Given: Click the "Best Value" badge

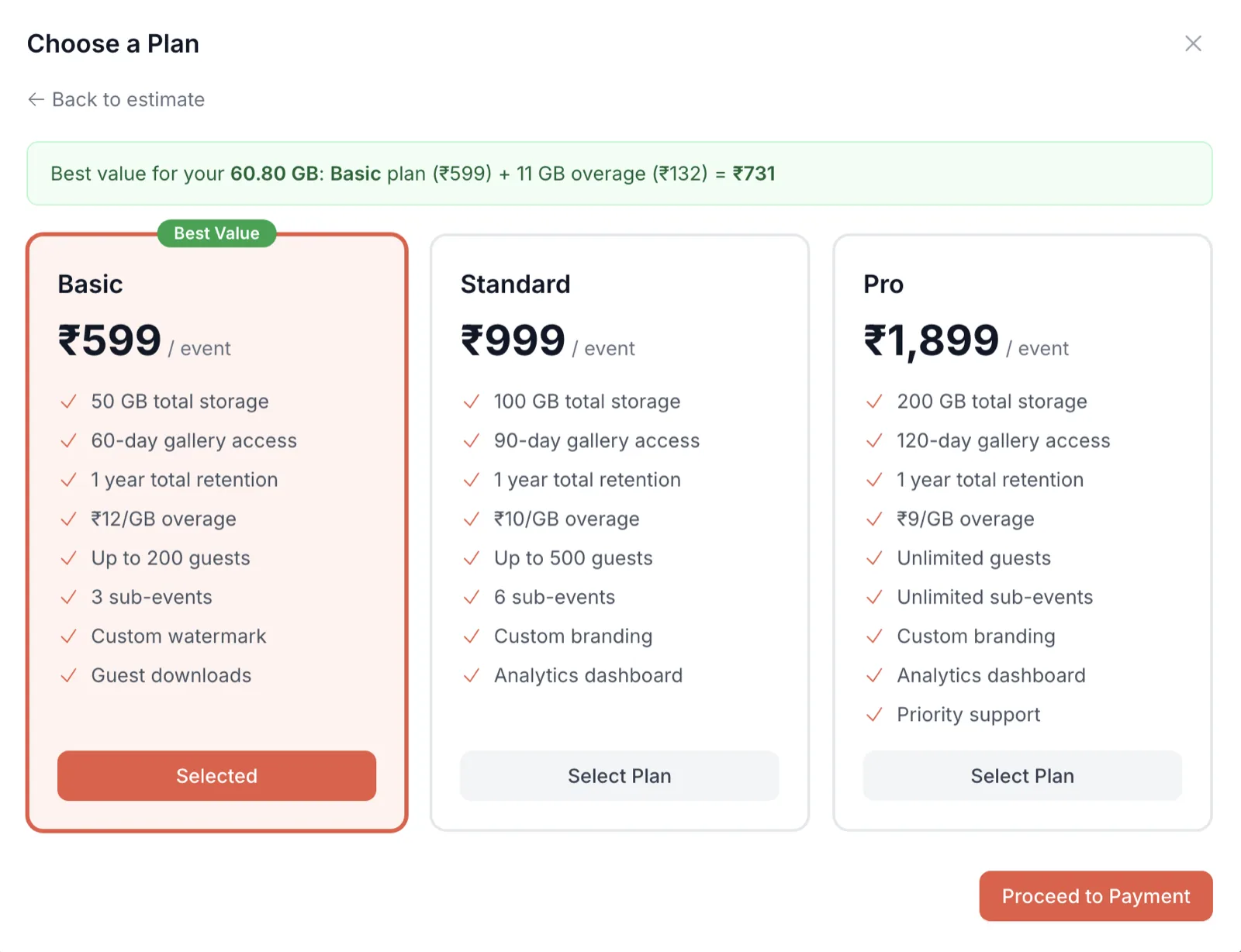Looking at the screenshot, I should [x=216, y=233].
